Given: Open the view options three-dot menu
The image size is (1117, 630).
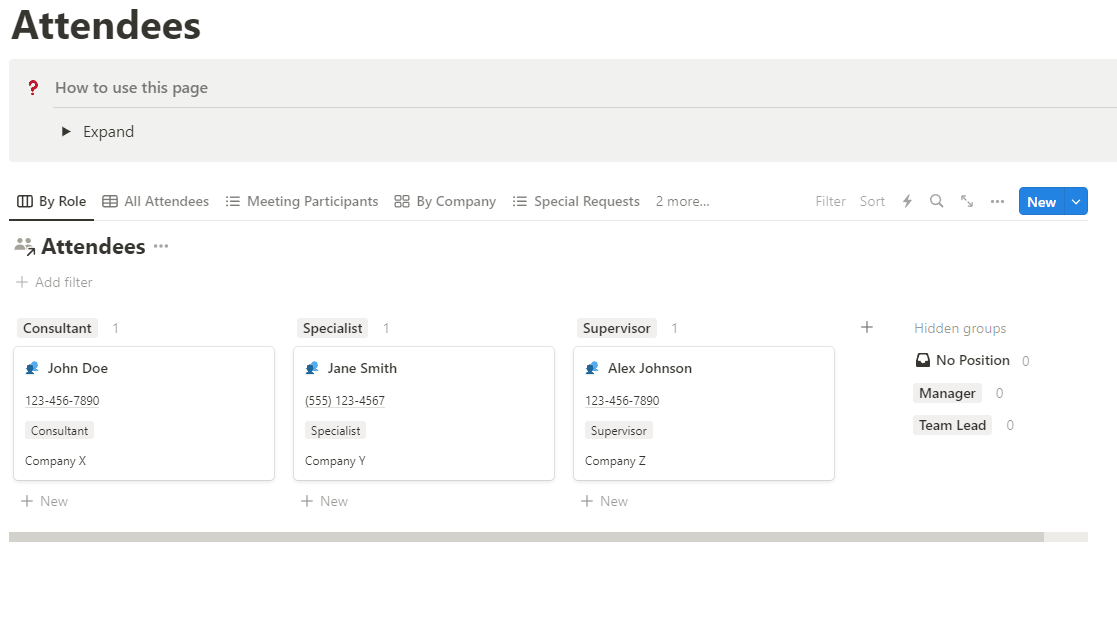Looking at the screenshot, I should point(997,201).
